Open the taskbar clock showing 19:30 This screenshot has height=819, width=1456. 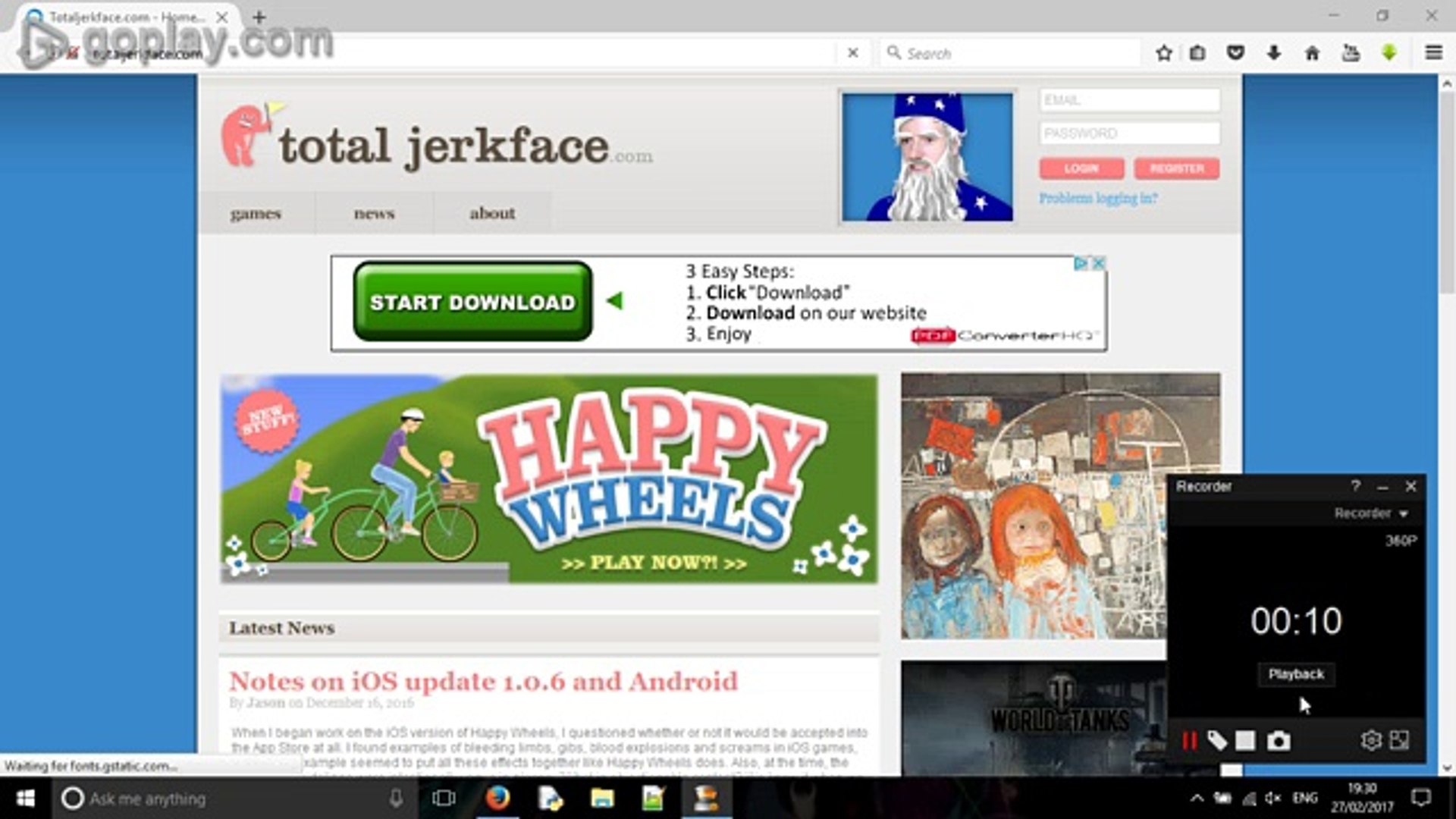[x=1362, y=799]
